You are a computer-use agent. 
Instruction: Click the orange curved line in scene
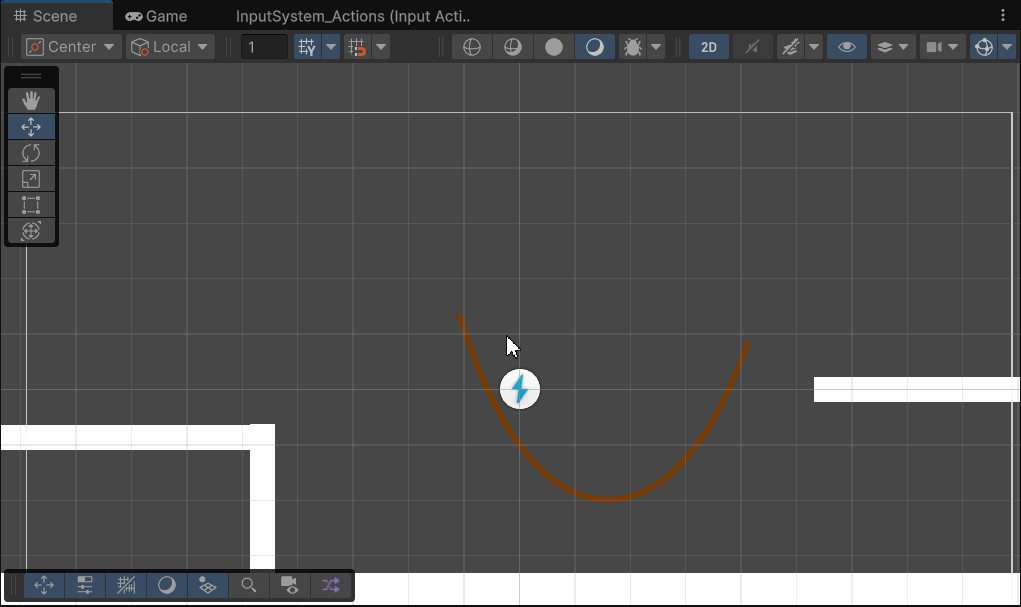[609, 498]
